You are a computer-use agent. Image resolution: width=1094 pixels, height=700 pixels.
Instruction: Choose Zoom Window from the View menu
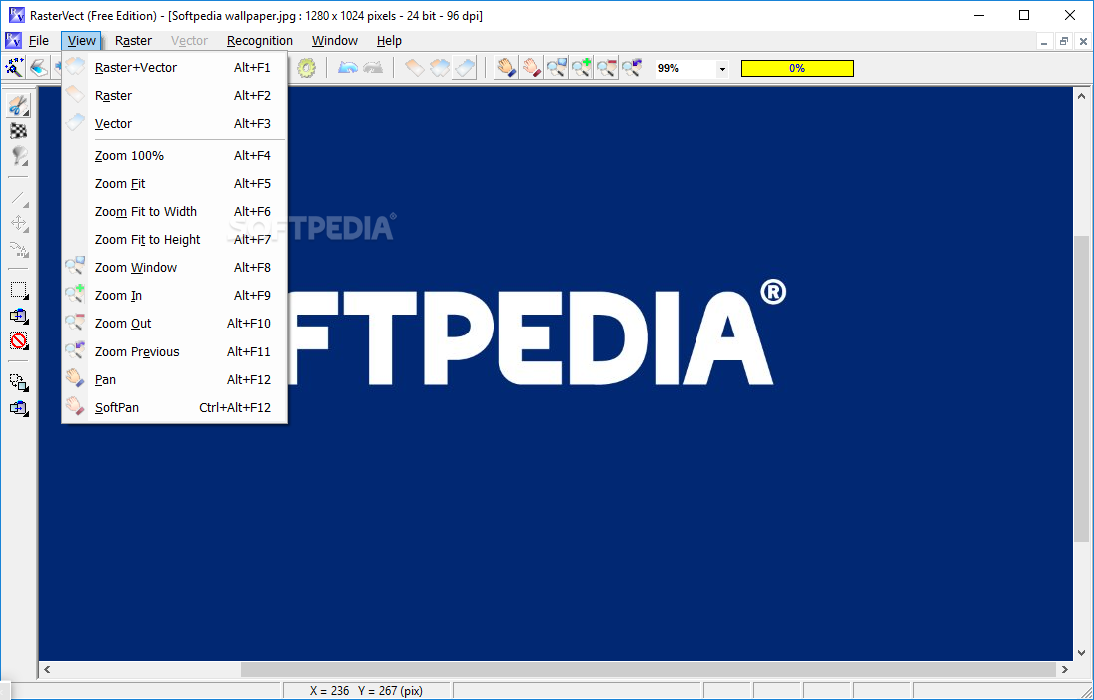click(x=174, y=267)
